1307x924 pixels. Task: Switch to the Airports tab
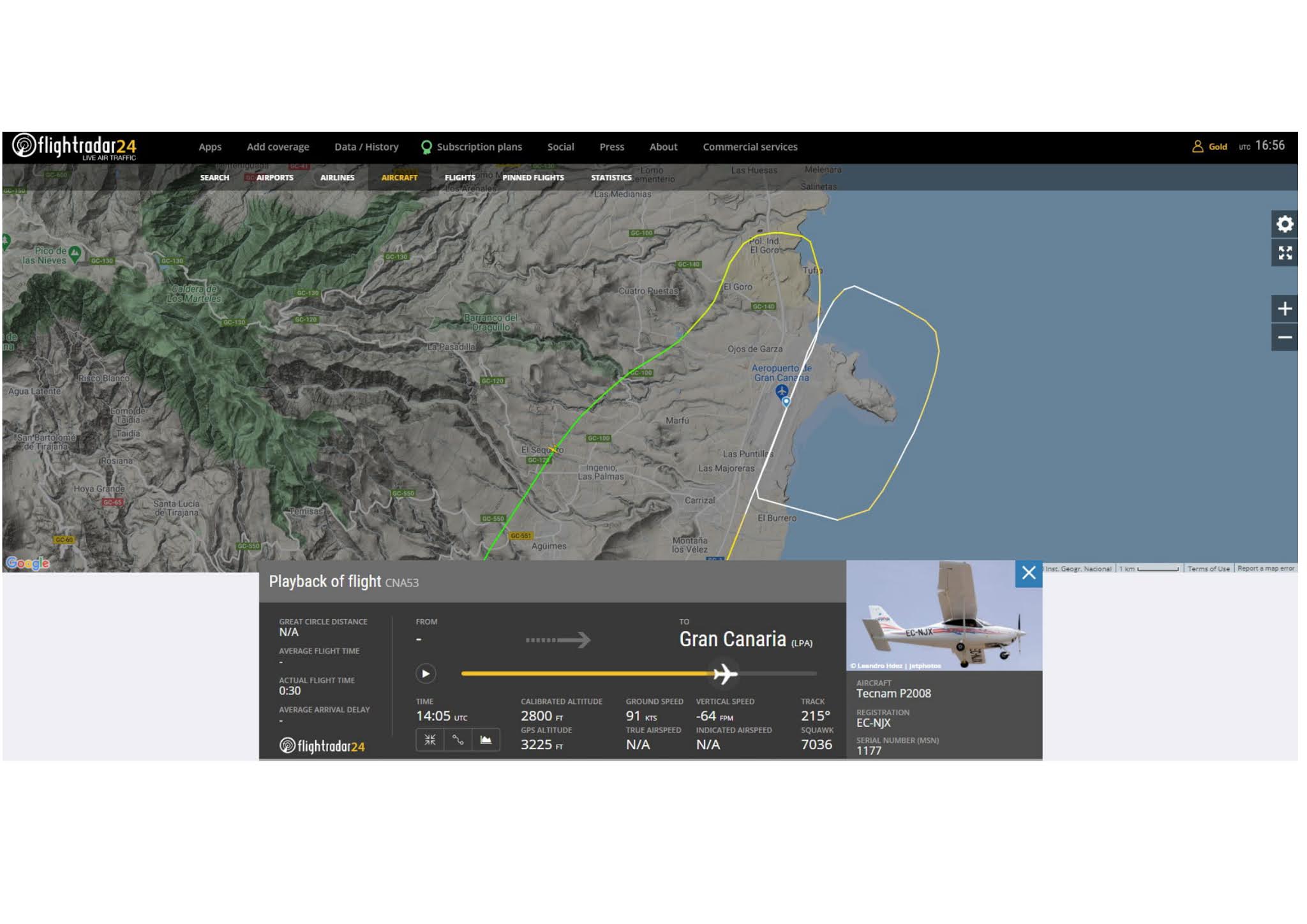[274, 177]
